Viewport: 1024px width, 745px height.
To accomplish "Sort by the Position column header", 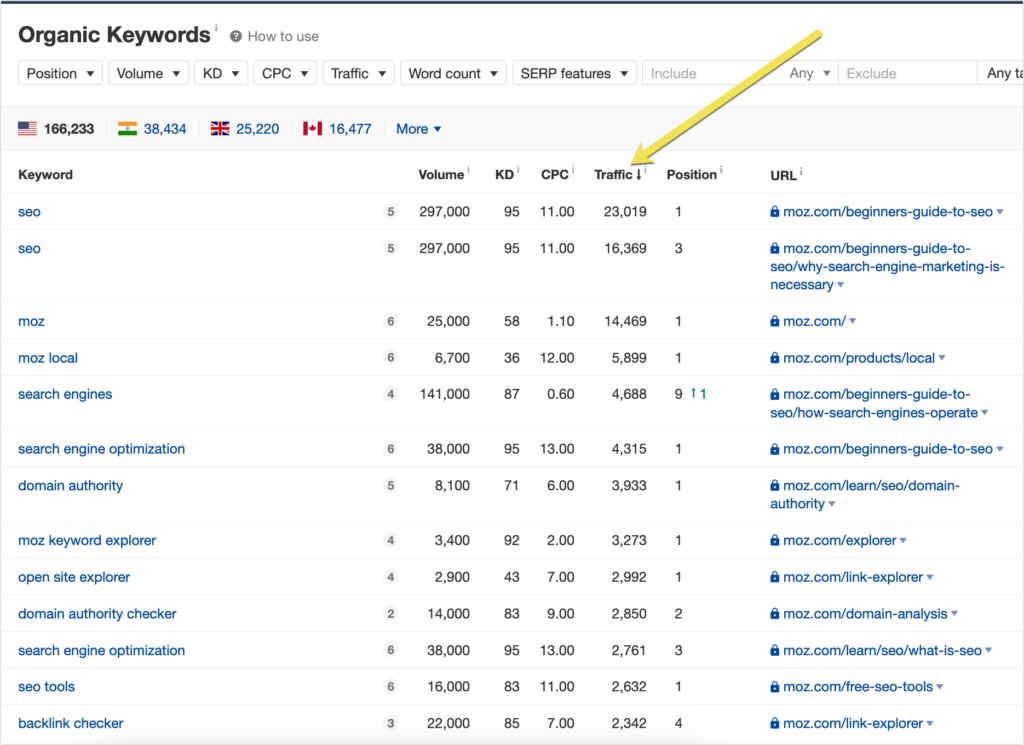I will [x=692, y=175].
